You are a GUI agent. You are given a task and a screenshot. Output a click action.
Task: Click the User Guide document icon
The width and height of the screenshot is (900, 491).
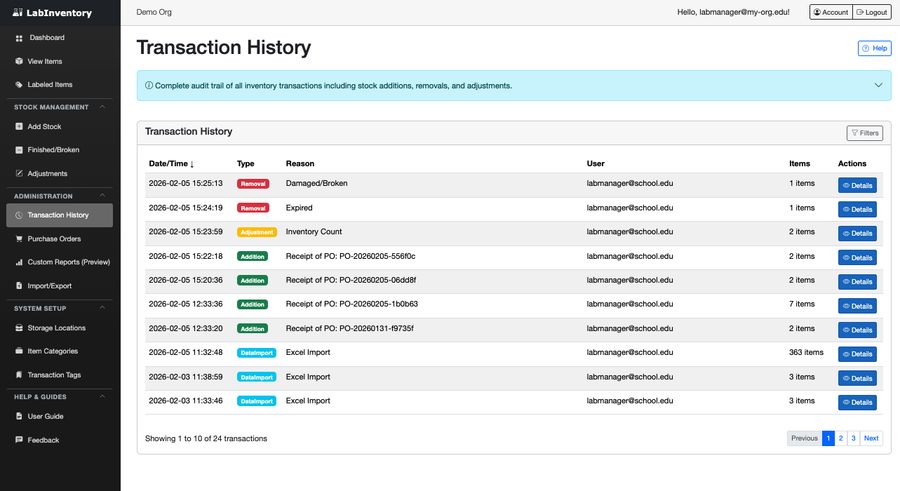click(19, 416)
